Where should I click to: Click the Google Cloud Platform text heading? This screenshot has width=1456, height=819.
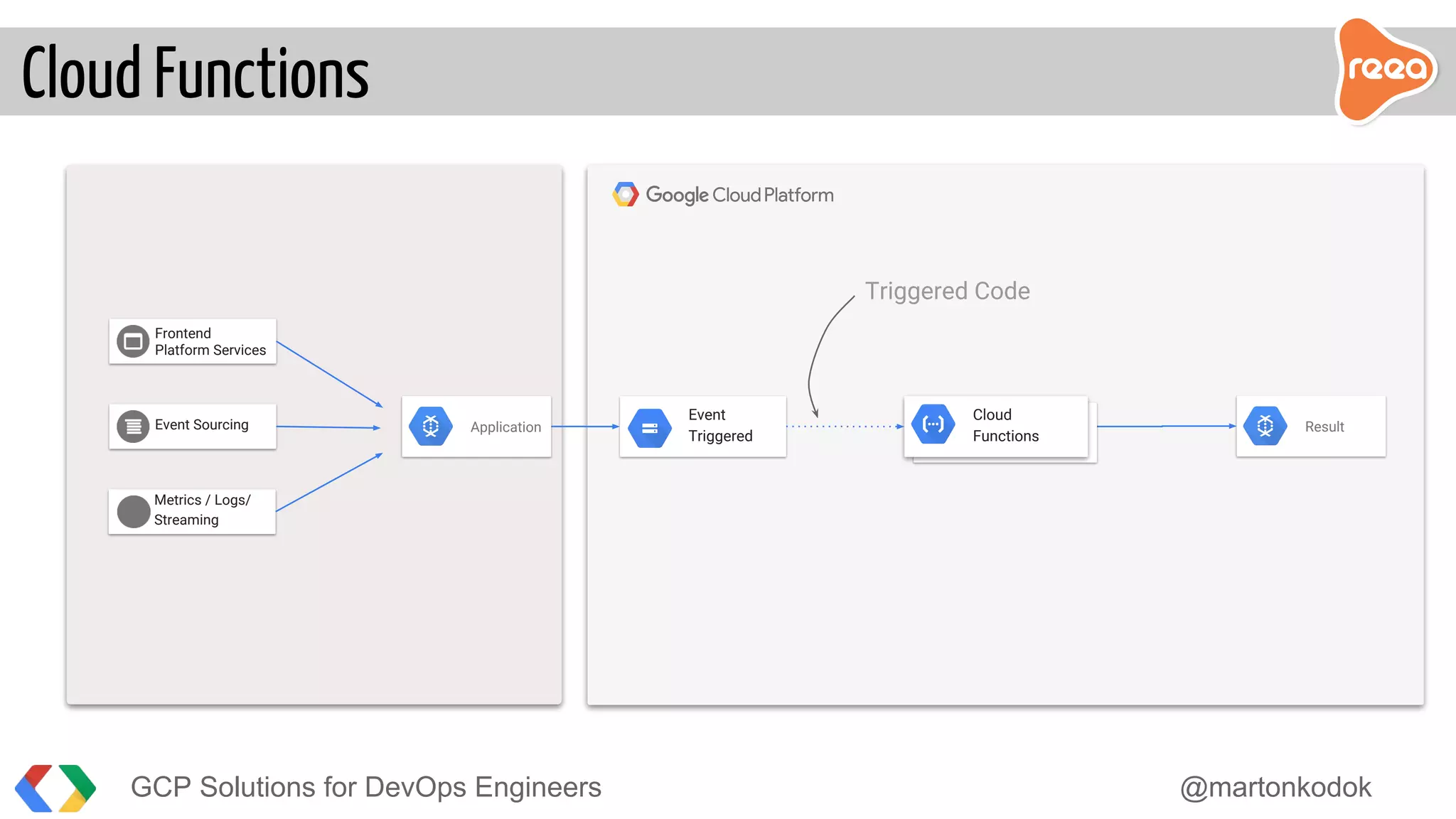click(739, 195)
